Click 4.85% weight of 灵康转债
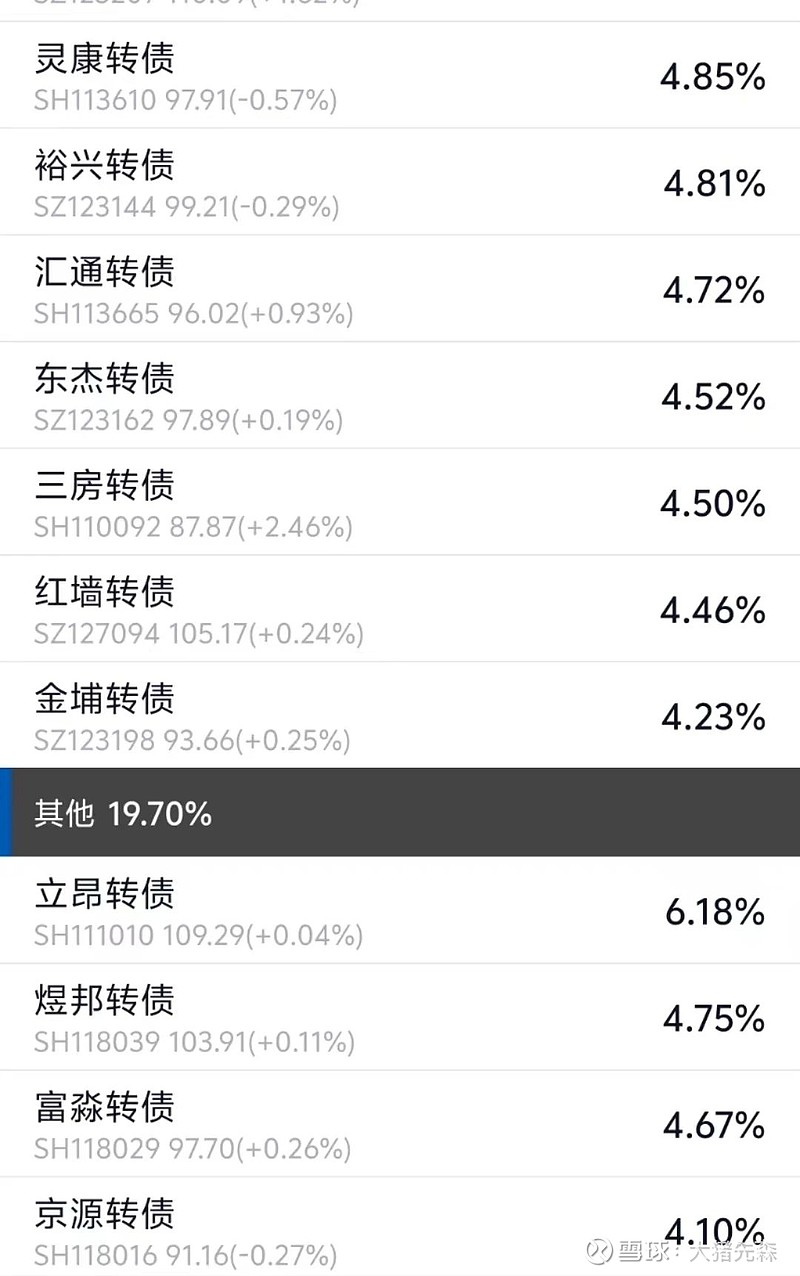The image size is (800, 1276). tap(712, 77)
